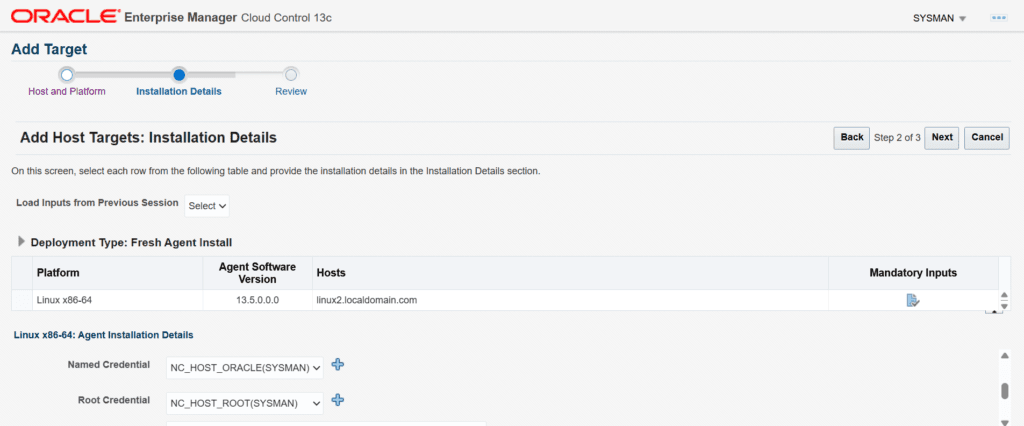
Task: Click the Review step circle
Action: [291, 74]
